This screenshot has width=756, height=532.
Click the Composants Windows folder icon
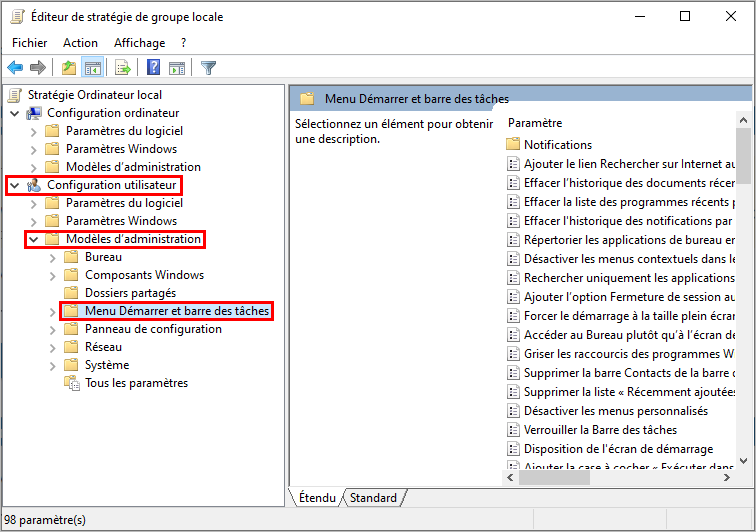[x=71, y=275]
